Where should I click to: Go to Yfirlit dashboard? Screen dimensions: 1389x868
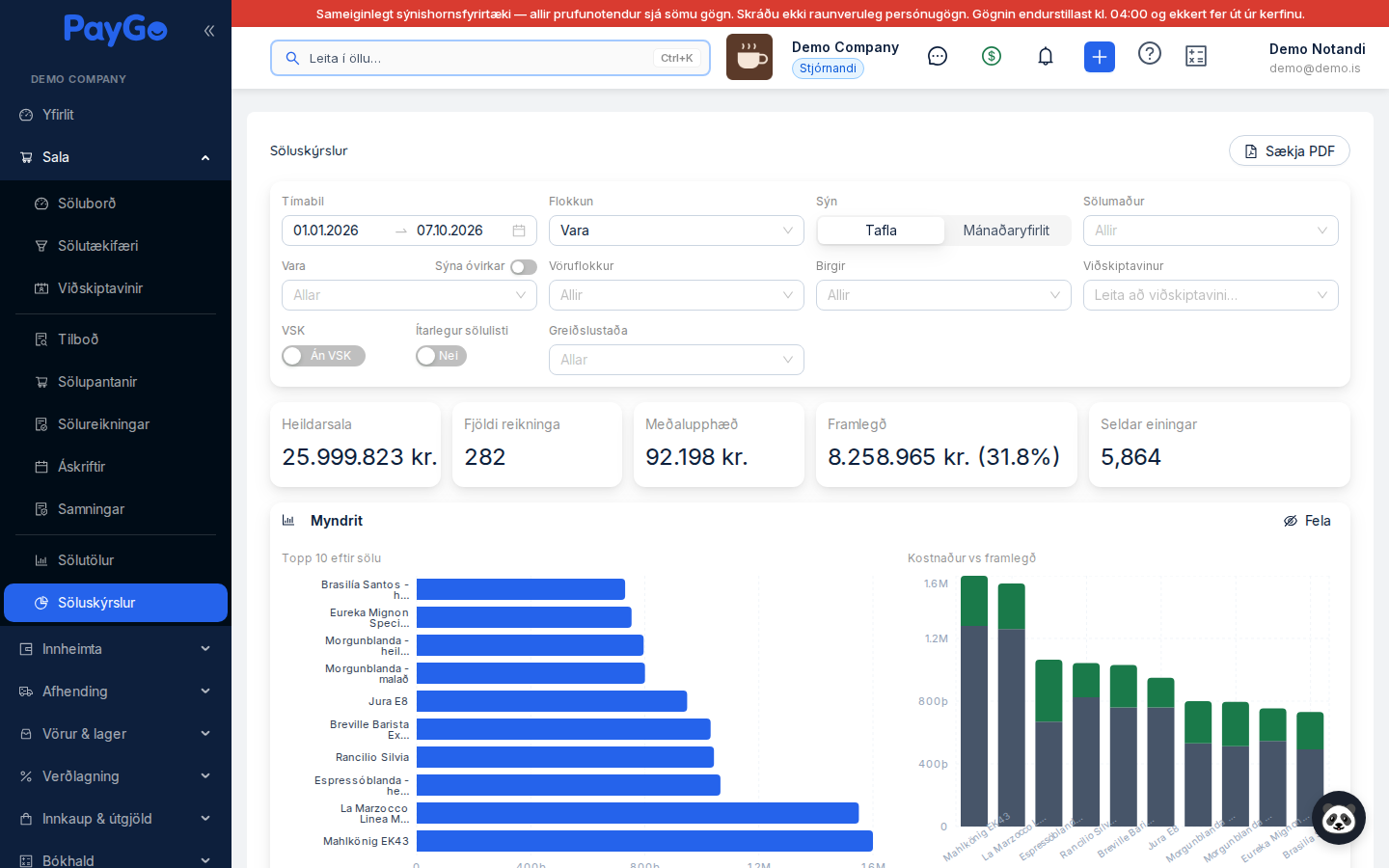click(116, 115)
